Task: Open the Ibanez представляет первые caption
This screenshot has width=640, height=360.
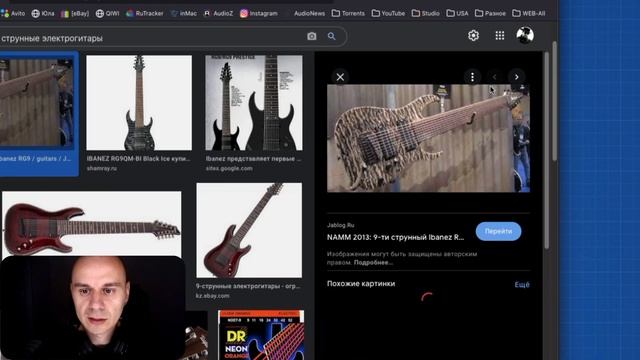Action: (253, 158)
